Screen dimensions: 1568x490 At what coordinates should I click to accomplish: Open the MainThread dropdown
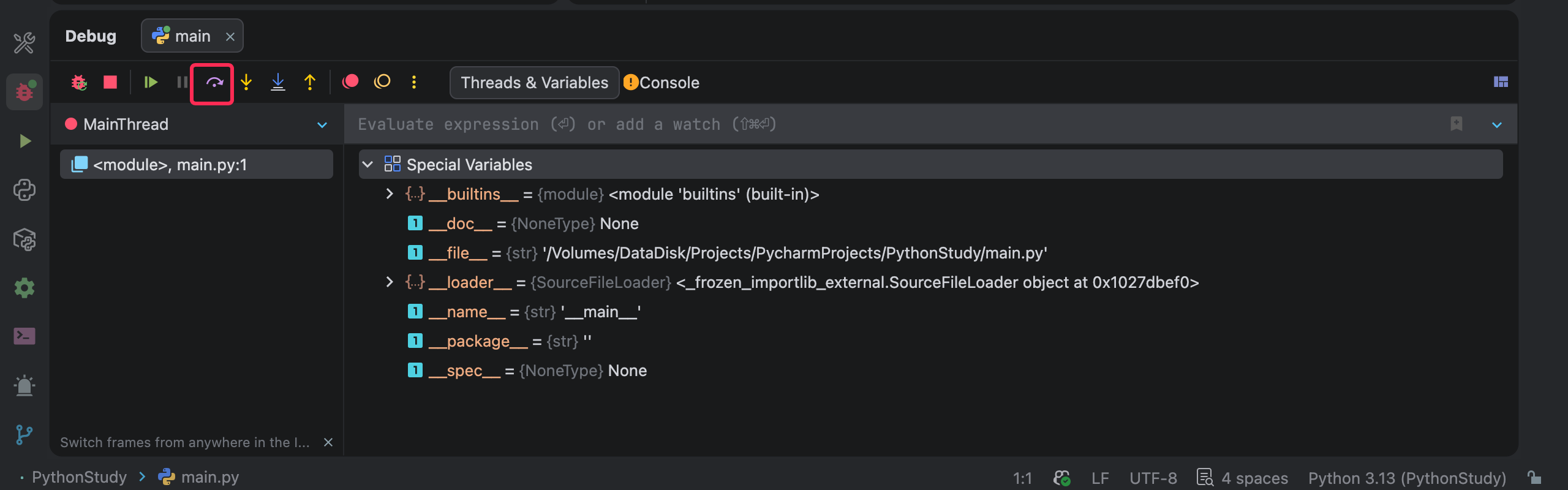point(322,125)
